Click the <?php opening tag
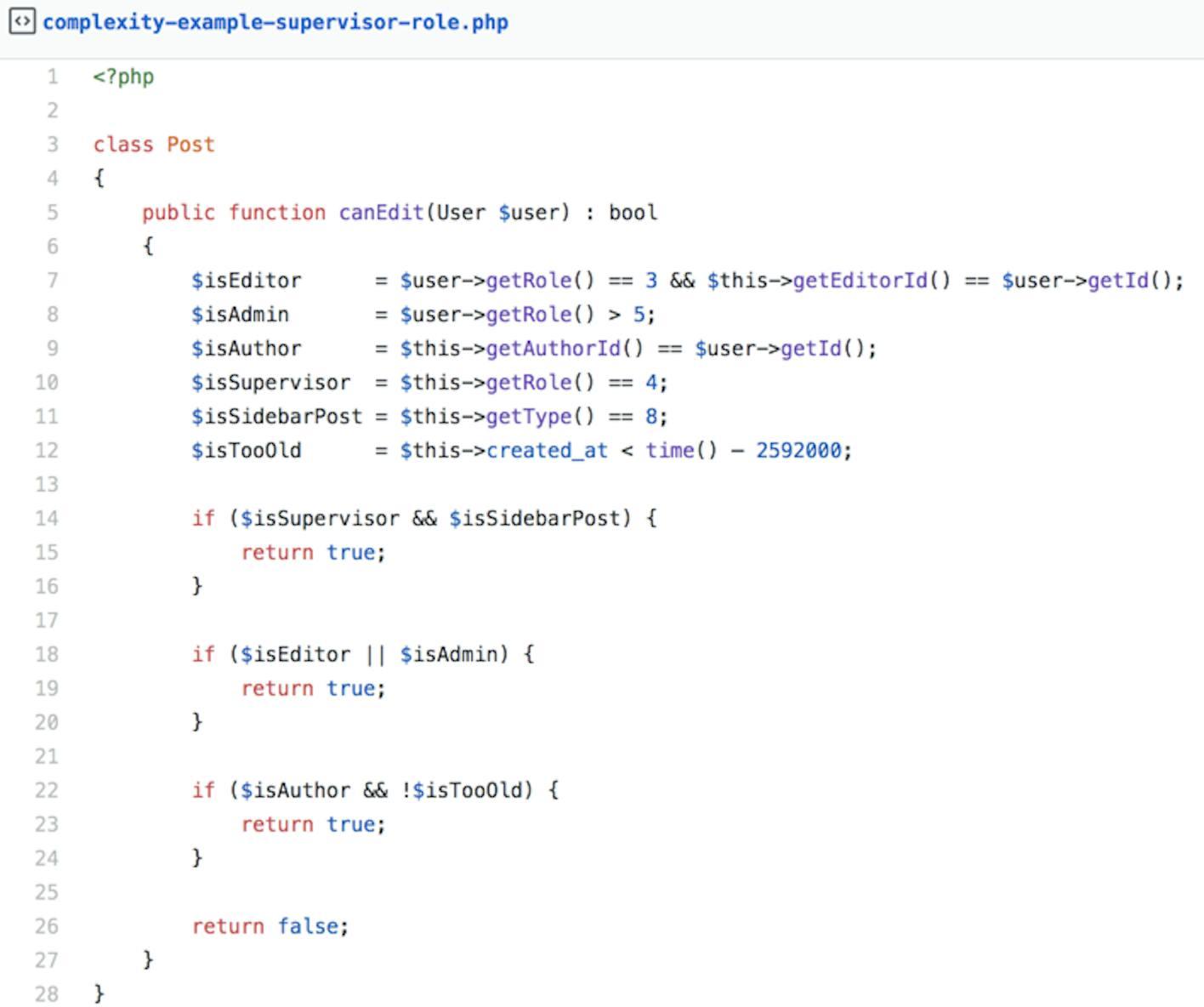1204x1007 pixels. click(123, 77)
